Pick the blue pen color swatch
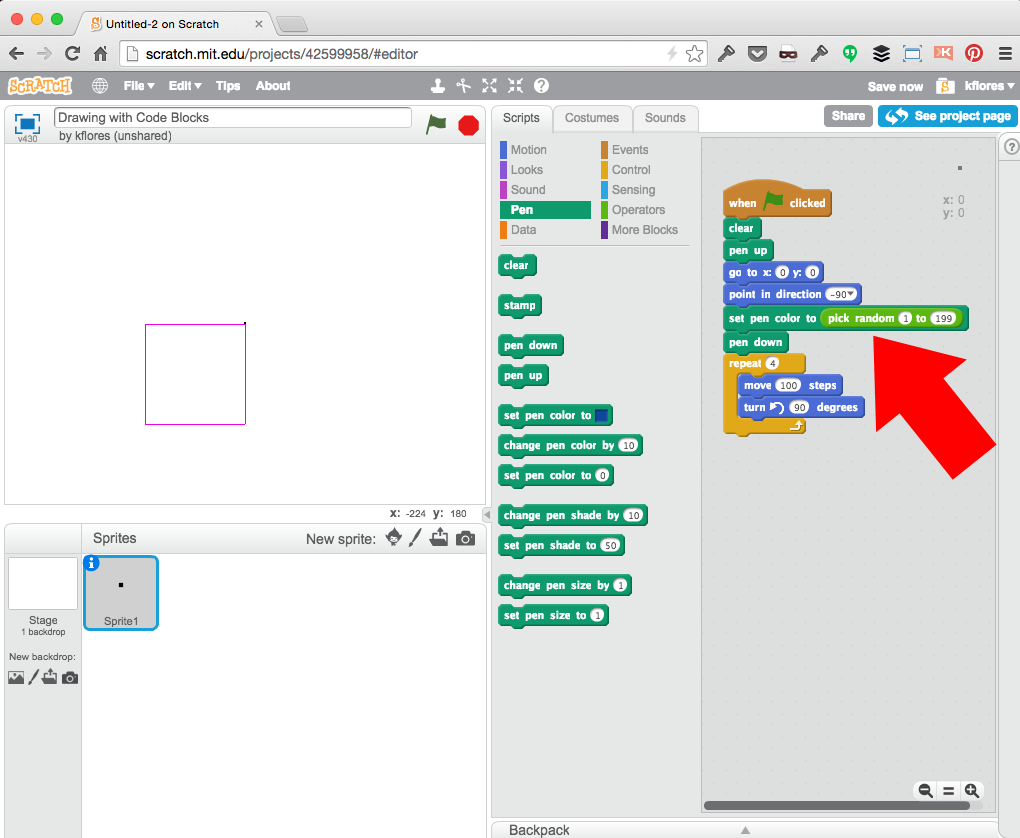This screenshot has width=1020, height=838. coord(602,415)
